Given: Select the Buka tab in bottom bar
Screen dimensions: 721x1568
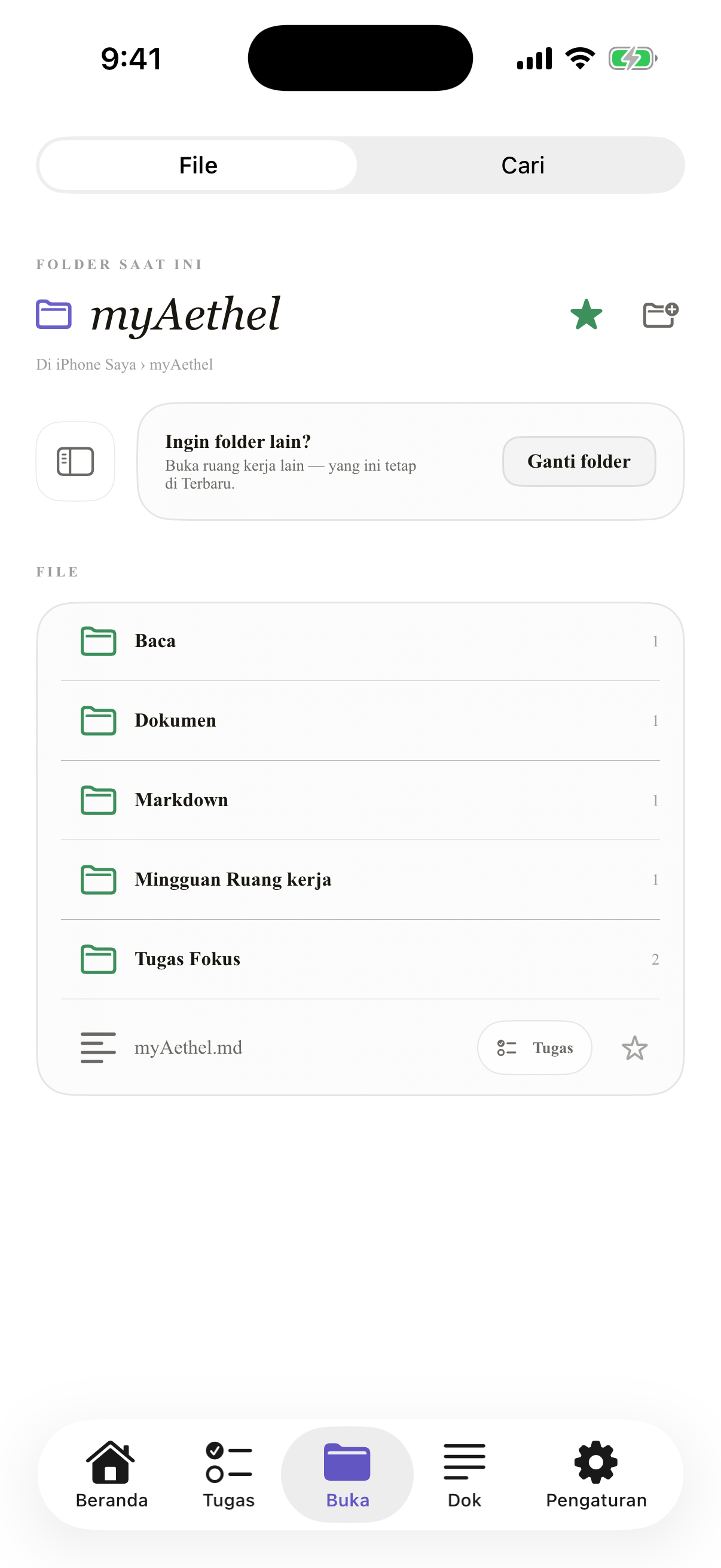Looking at the screenshot, I should coord(347,1474).
